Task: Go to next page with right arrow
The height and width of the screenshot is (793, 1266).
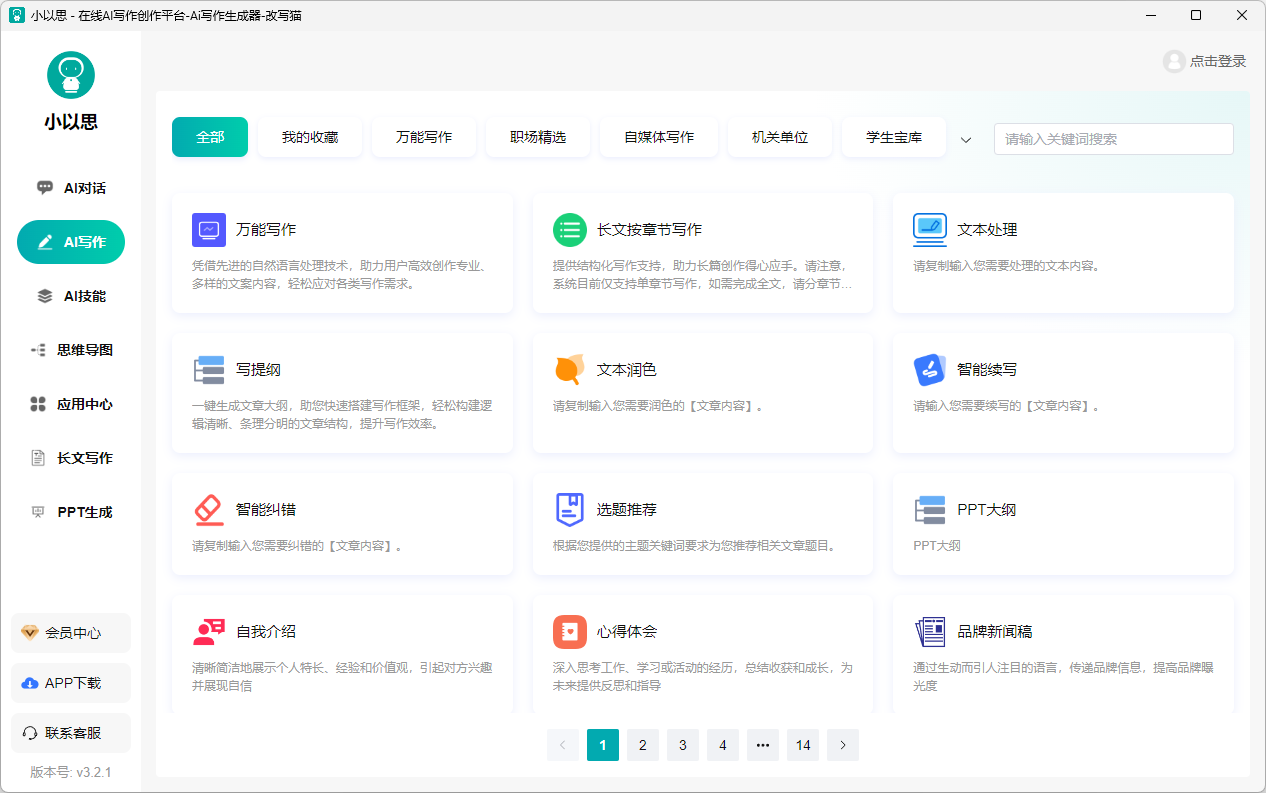Action: pyautogui.click(x=843, y=745)
